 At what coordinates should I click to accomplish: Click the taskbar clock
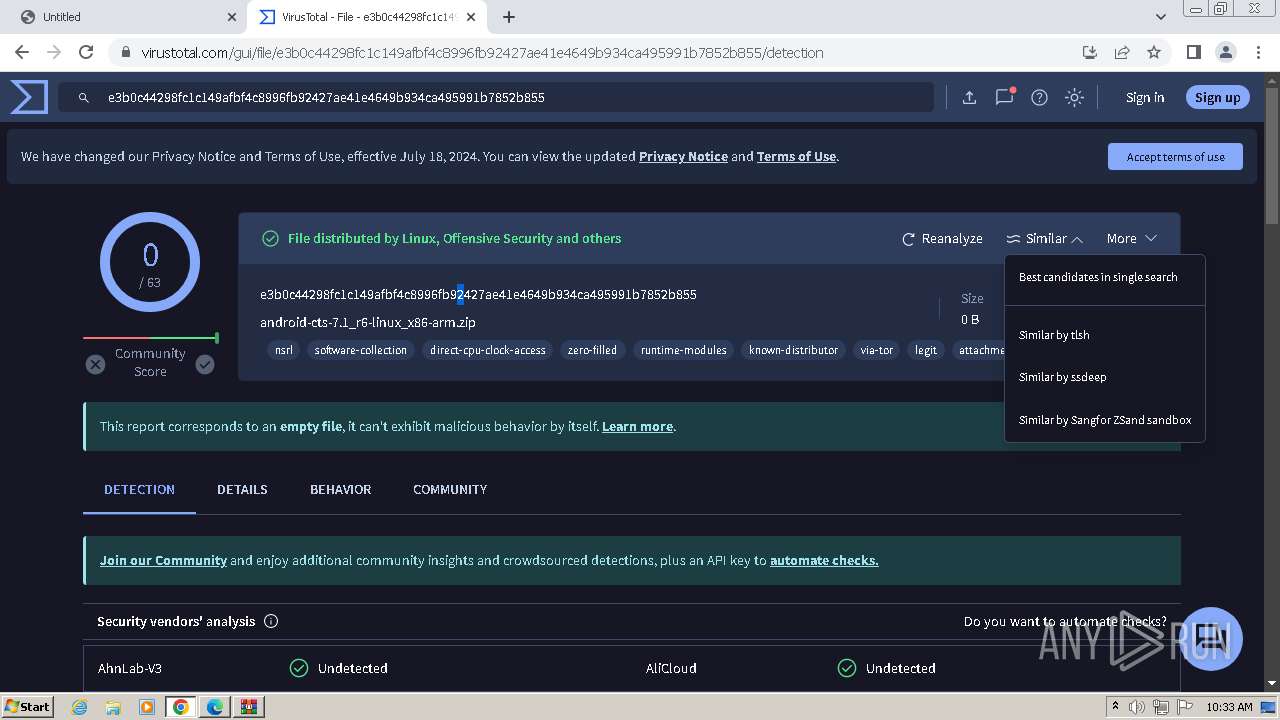click(x=1229, y=707)
